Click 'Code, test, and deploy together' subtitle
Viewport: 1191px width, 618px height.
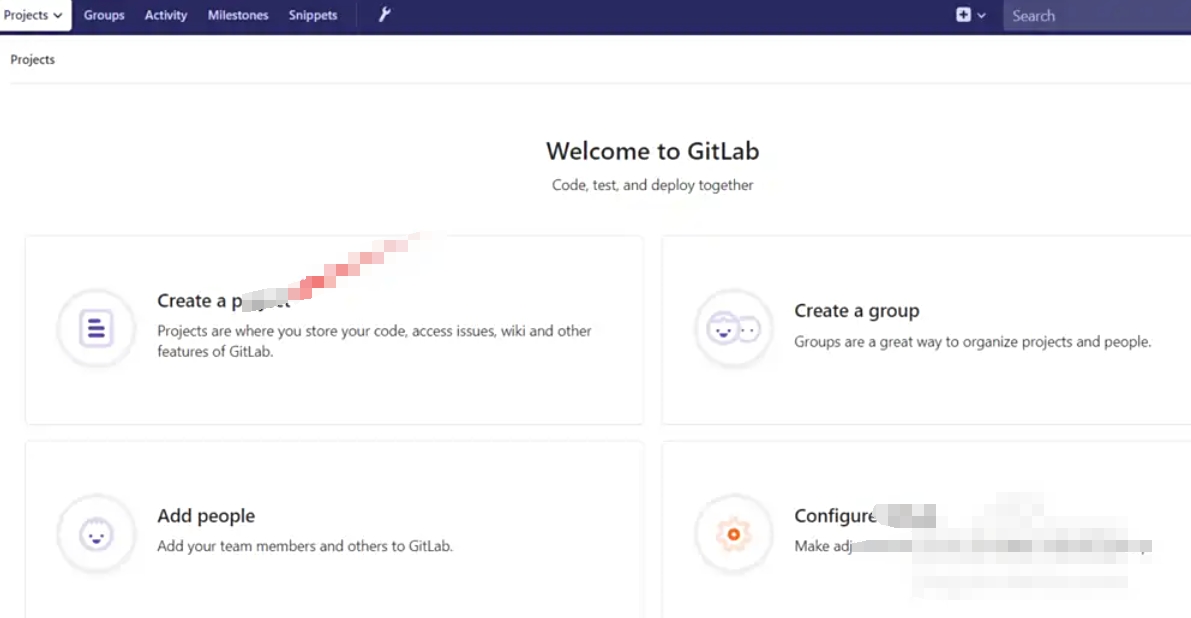pos(652,185)
